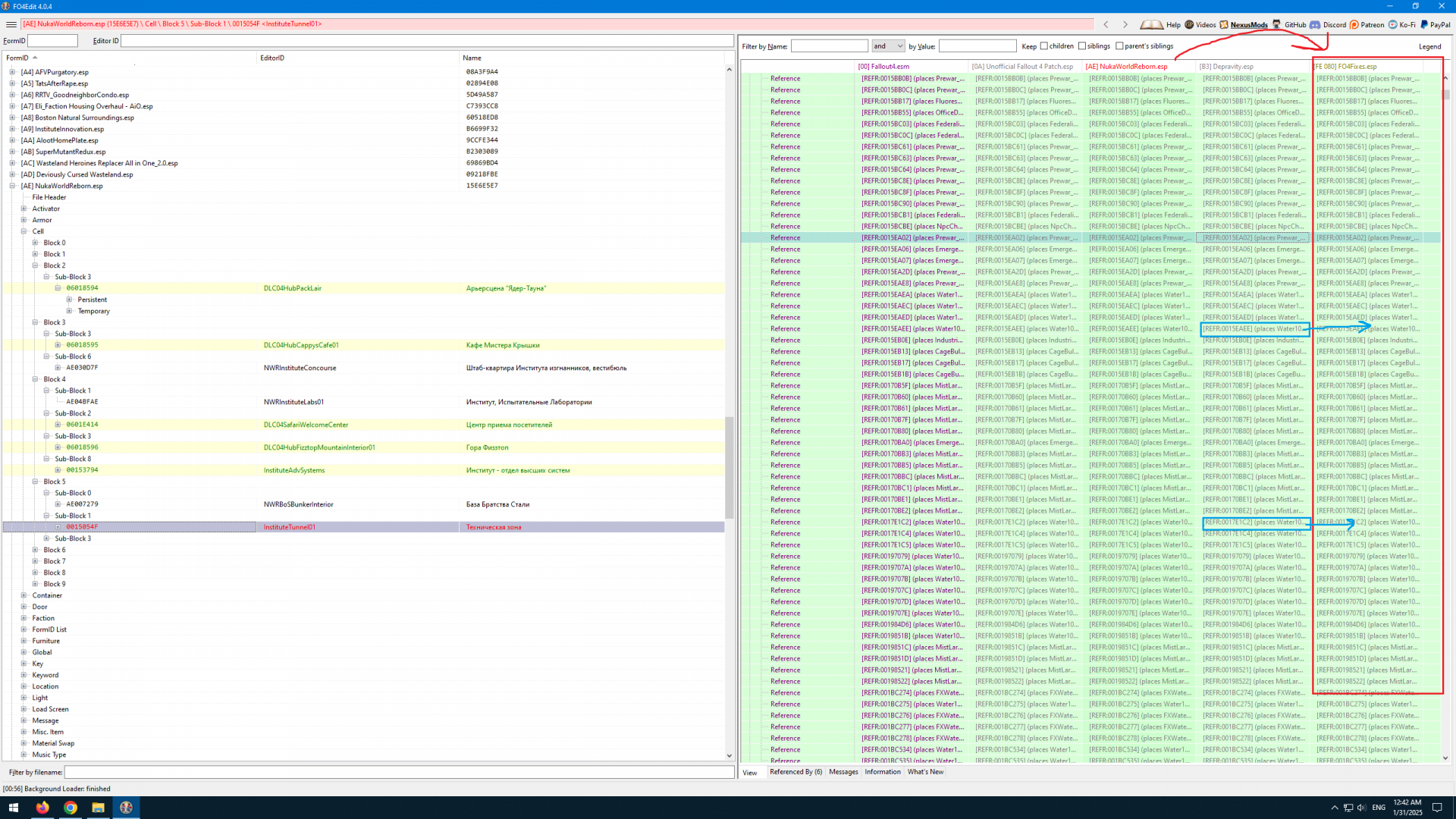Open the Ko-Fi link icon
The width and height of the screenshot is (1456, 819).
[1392, 24]
